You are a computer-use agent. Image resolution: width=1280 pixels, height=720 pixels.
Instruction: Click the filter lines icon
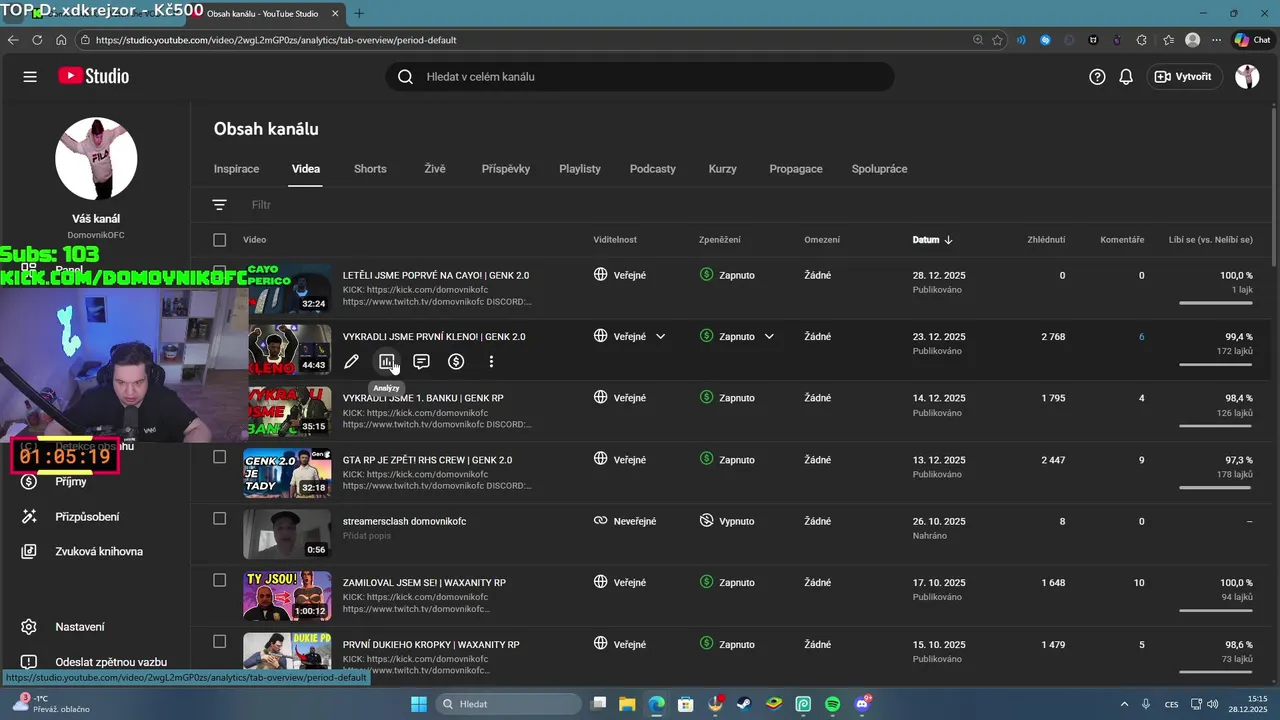click(220, 205)
